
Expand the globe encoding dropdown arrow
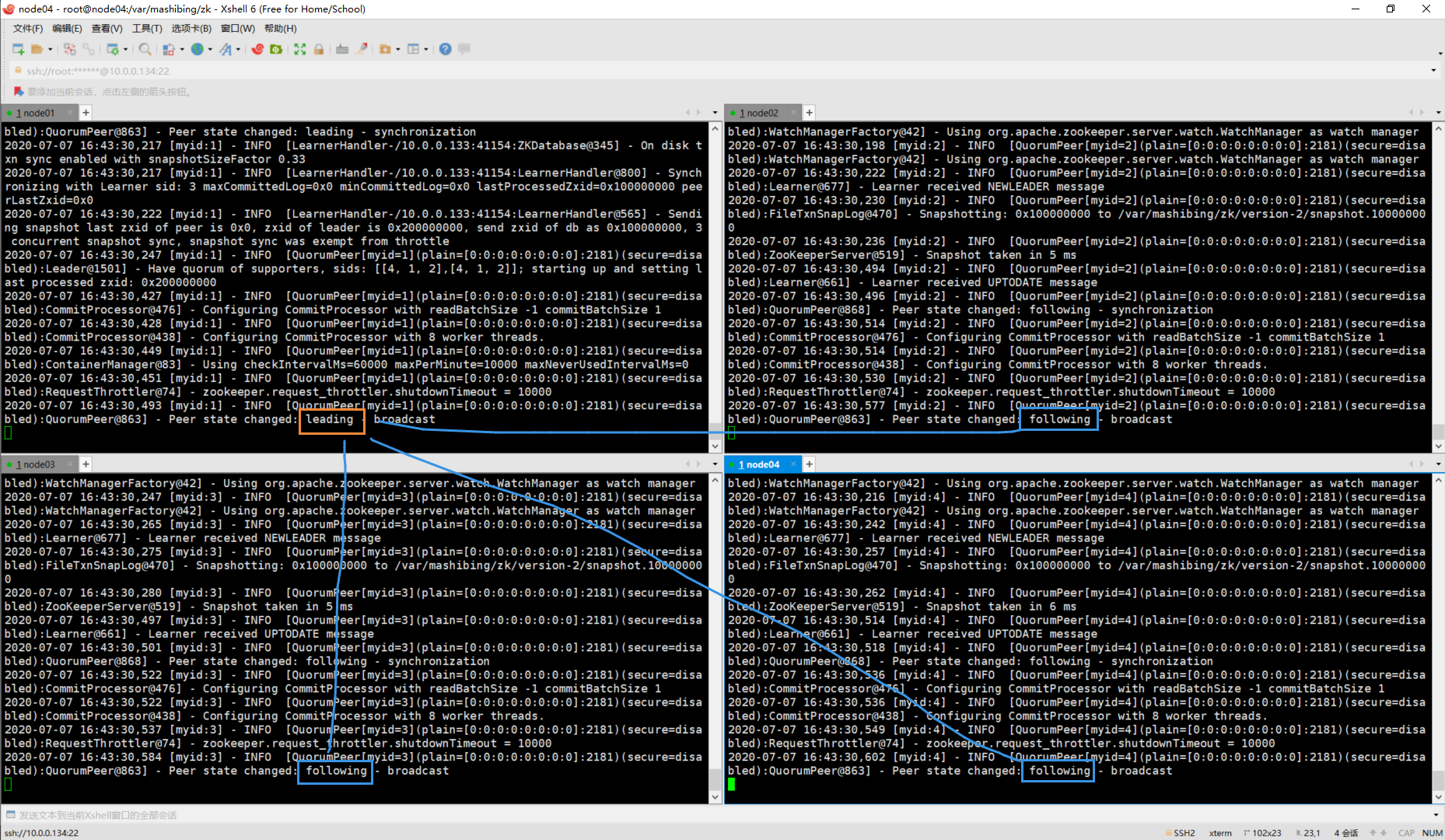(x=210, y=49)
